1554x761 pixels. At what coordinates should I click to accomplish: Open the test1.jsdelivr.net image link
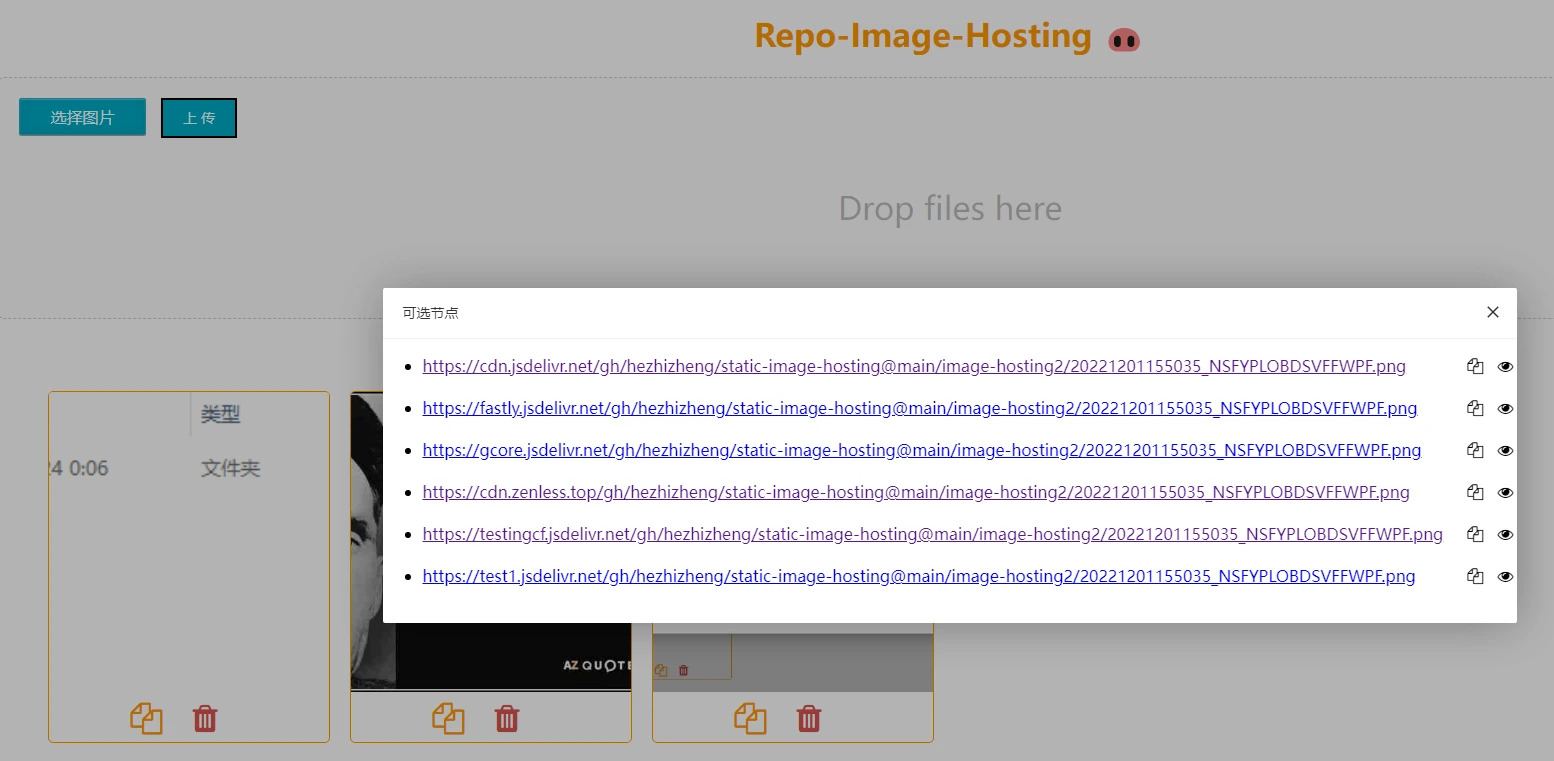[x=919, y=576]
